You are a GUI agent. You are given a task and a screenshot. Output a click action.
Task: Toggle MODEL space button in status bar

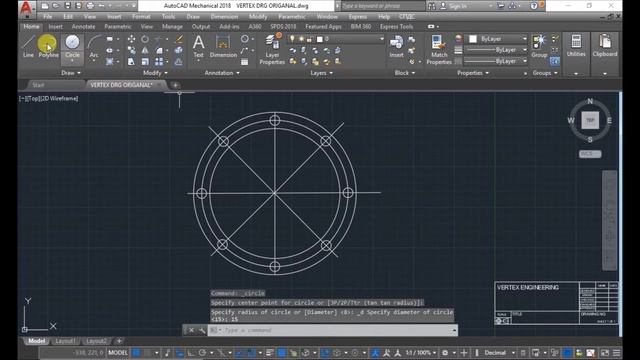tap(118, 353)
